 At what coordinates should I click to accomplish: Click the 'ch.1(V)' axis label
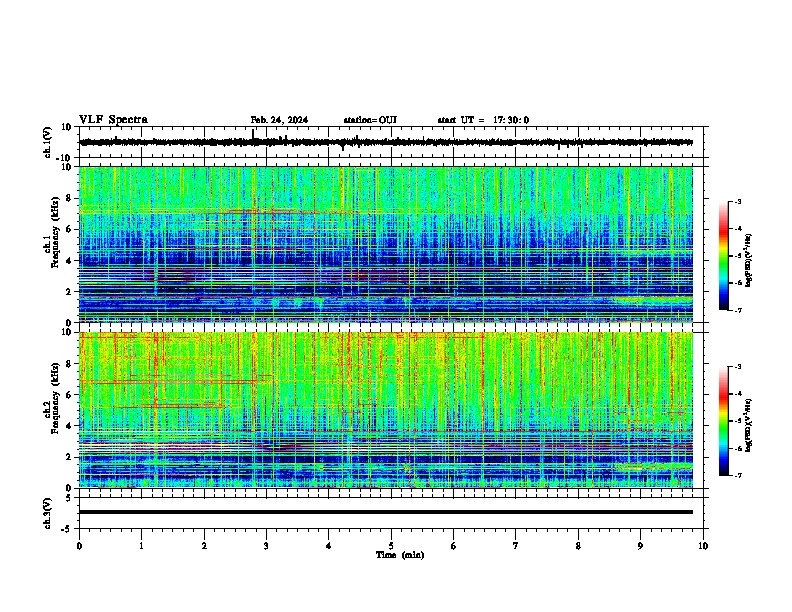pos(48,142)
